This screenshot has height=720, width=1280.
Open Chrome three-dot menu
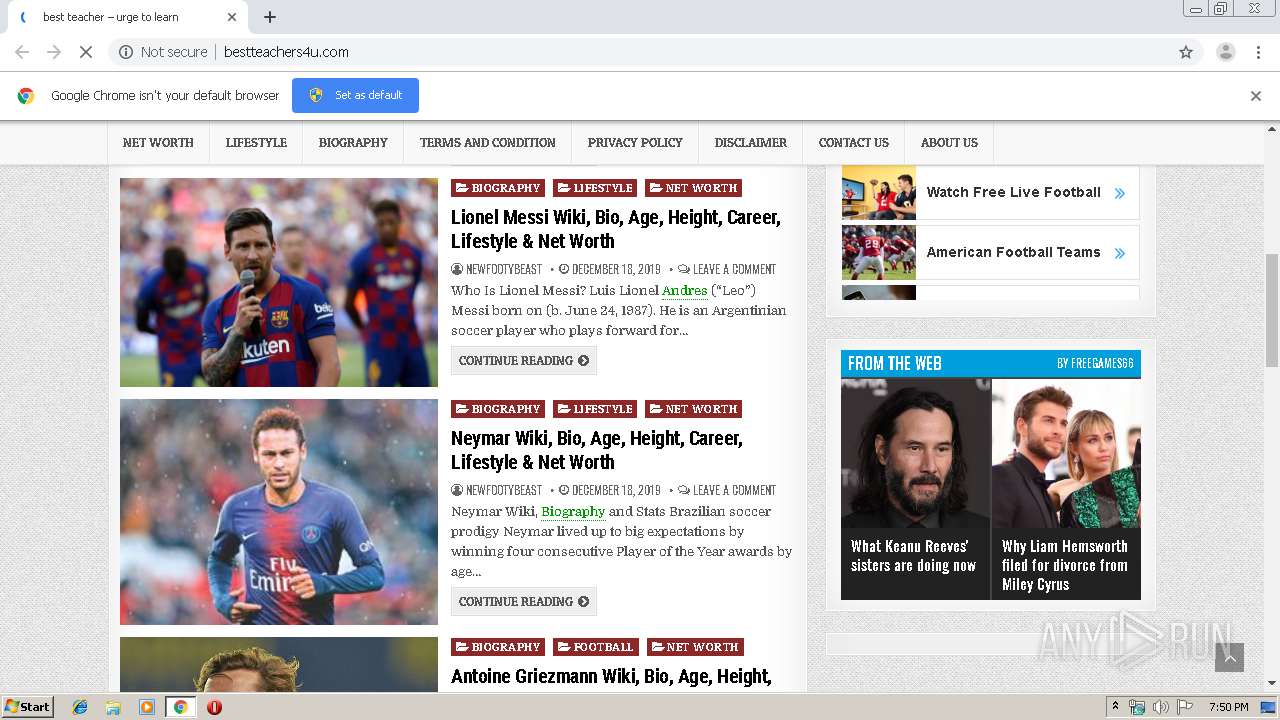1258,52
